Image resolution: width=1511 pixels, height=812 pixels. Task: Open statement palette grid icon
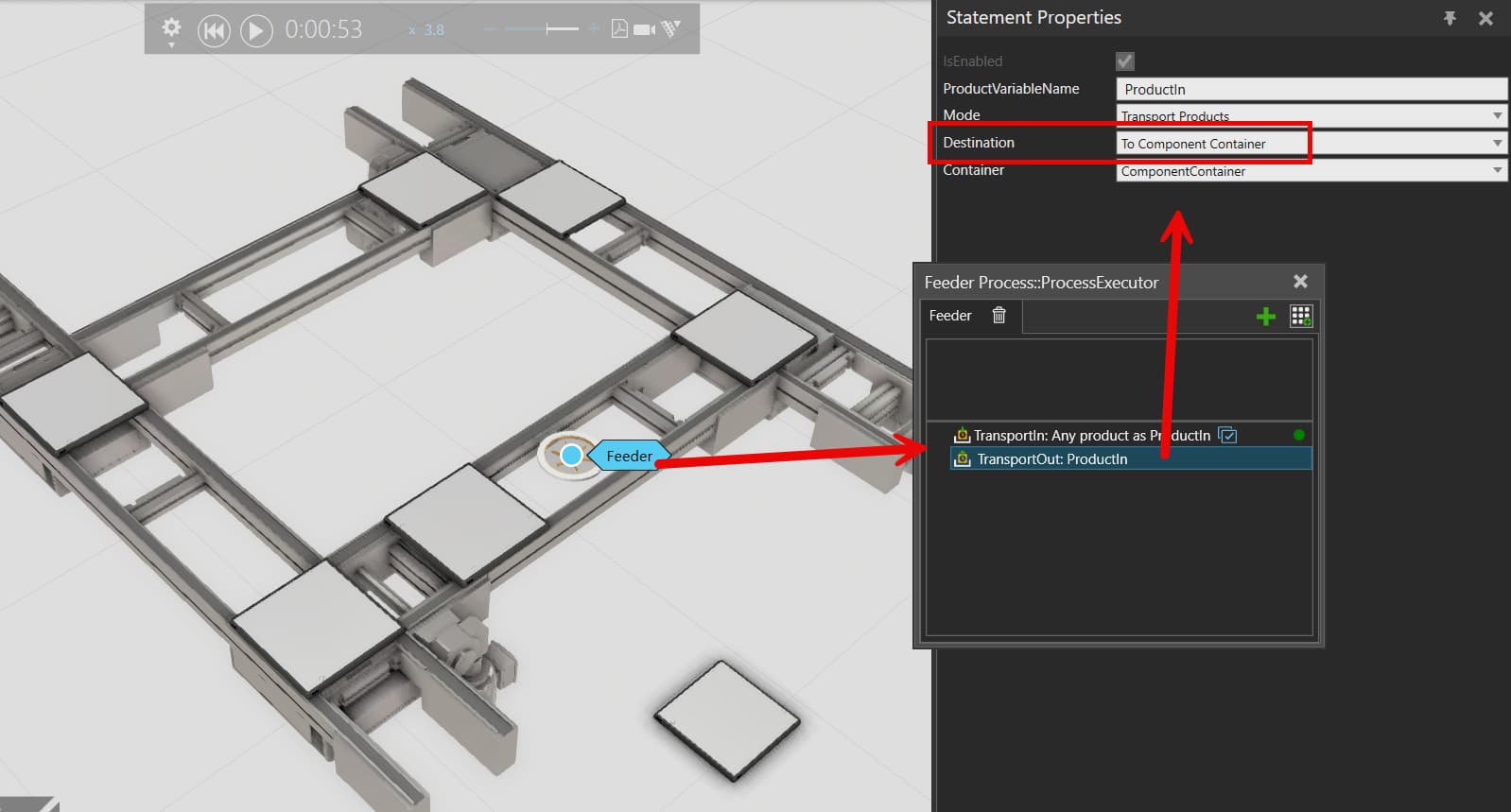click(x=1301, y=316)
